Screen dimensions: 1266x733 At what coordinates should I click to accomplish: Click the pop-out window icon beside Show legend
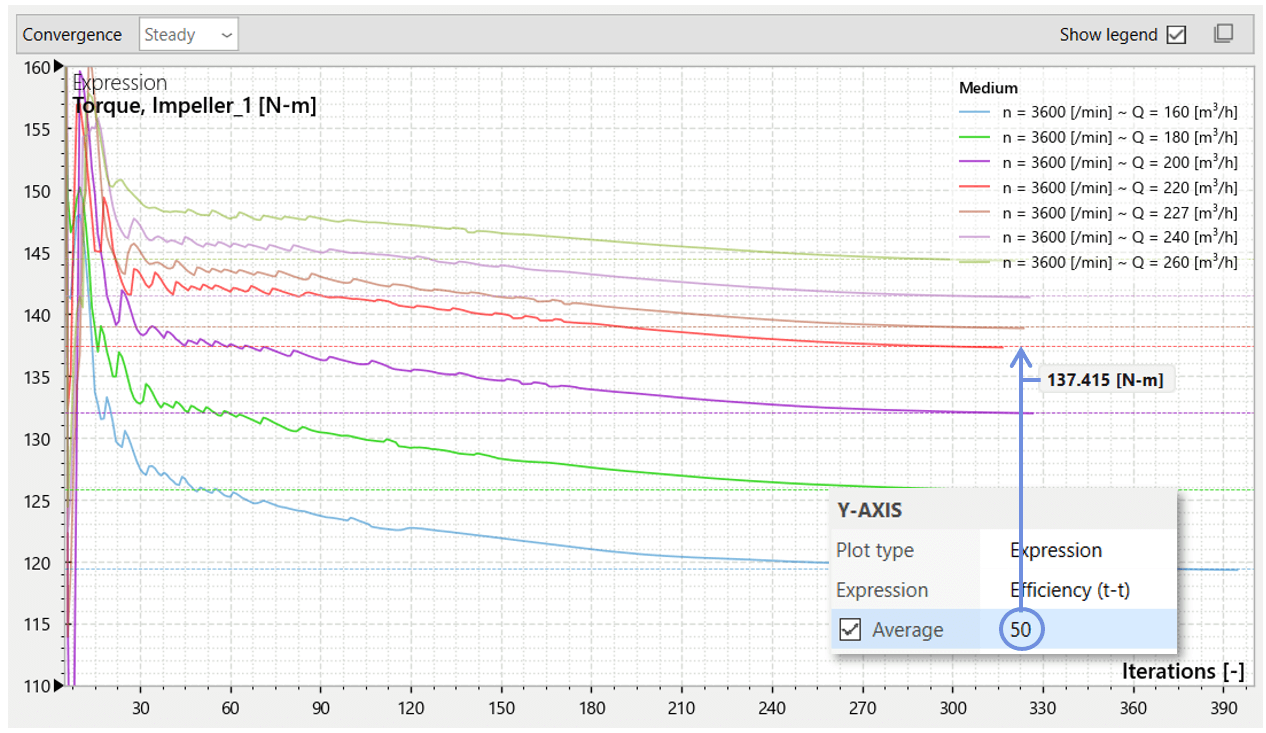[1223, 34]
